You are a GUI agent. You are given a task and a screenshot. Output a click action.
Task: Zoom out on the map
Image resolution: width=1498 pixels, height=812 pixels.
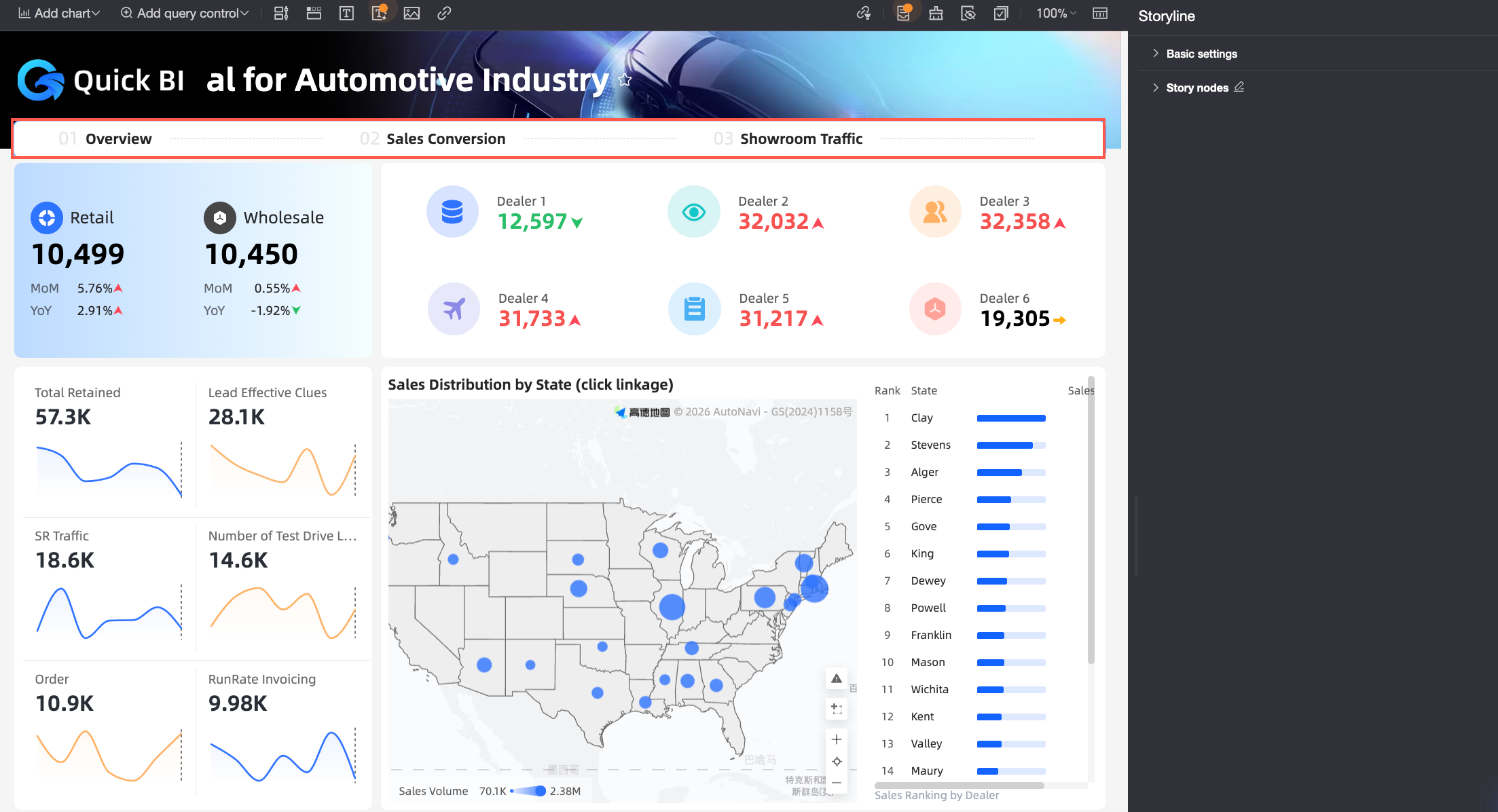coord(837,783)
